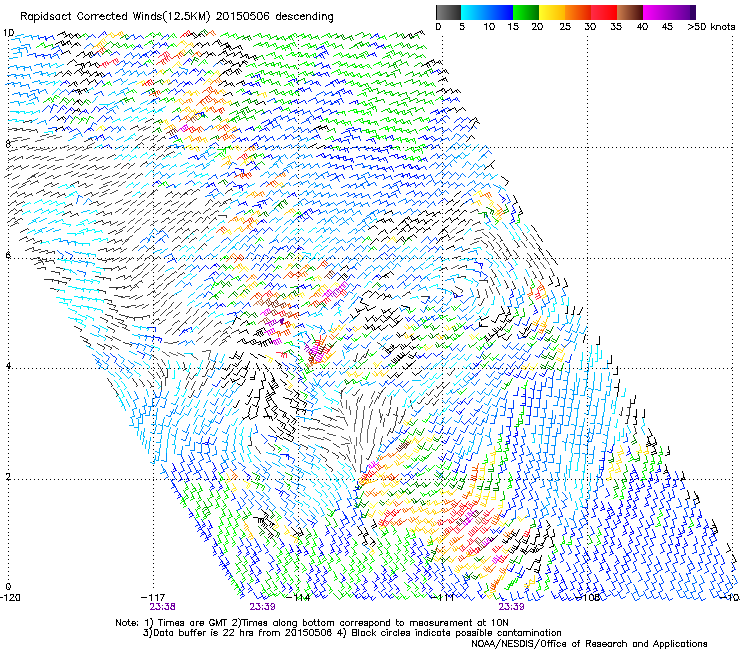740x650 pixels.
Task: Click the "Black circles indicate possible contamination" note
Action: click(x=456, y=633)
